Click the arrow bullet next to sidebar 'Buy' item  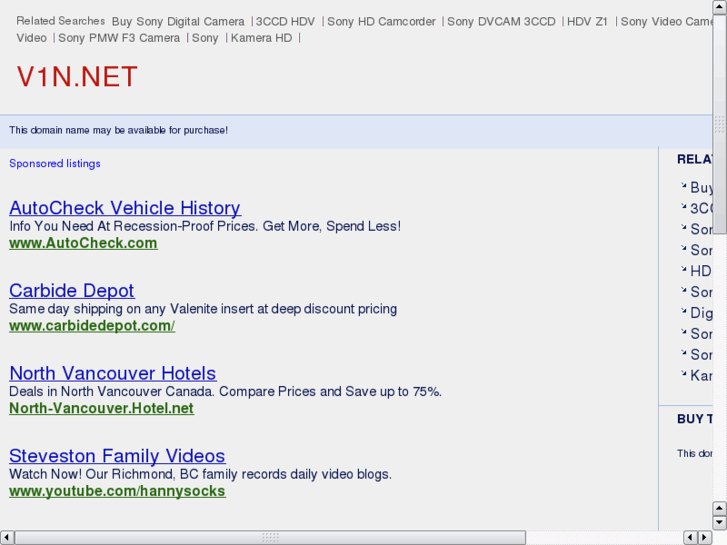pyautogui.click(x=683, y=186)
